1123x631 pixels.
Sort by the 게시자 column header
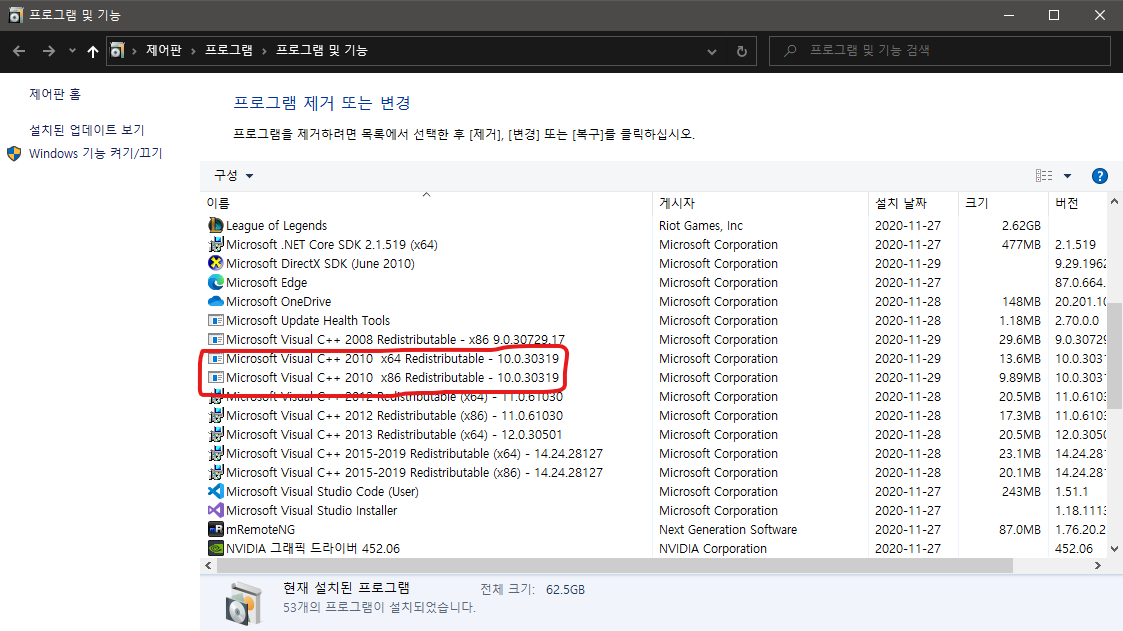point(760,203)
